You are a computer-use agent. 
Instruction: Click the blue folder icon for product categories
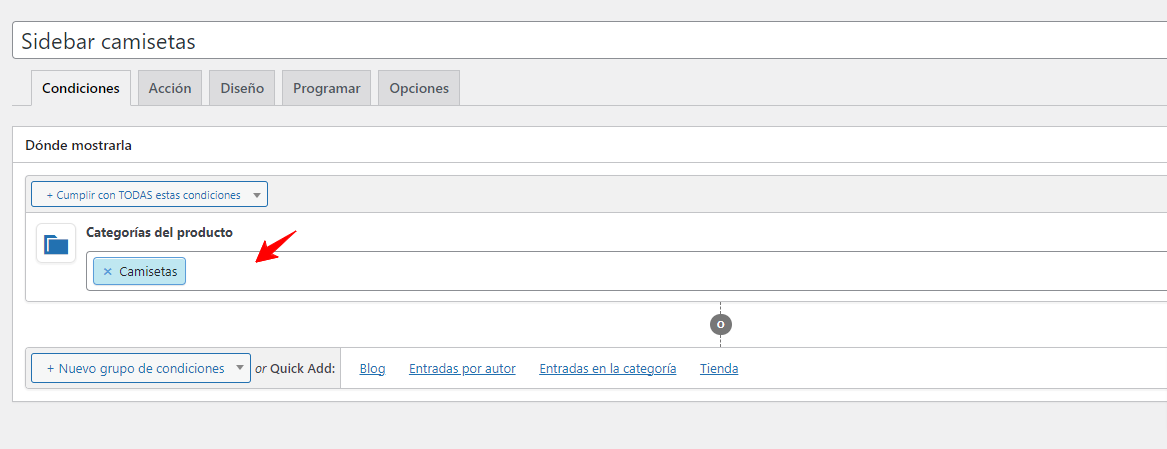pos(56,243)
